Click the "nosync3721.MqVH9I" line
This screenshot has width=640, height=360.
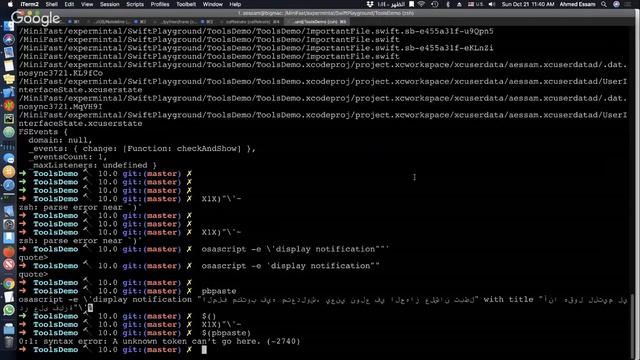click(60, 107)
